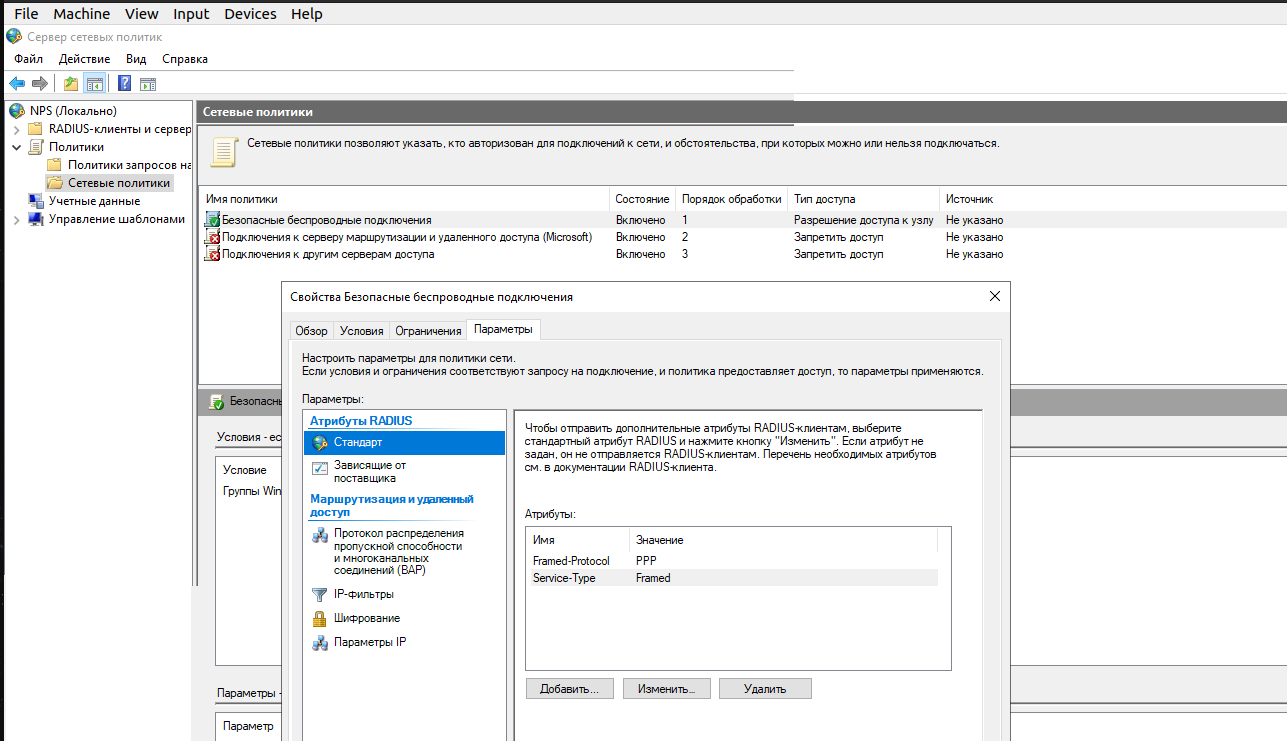Select Зависящие от поставщика attributes icon
The height and width of the screenshot is (741, 1287).
[x=320, y=467]
